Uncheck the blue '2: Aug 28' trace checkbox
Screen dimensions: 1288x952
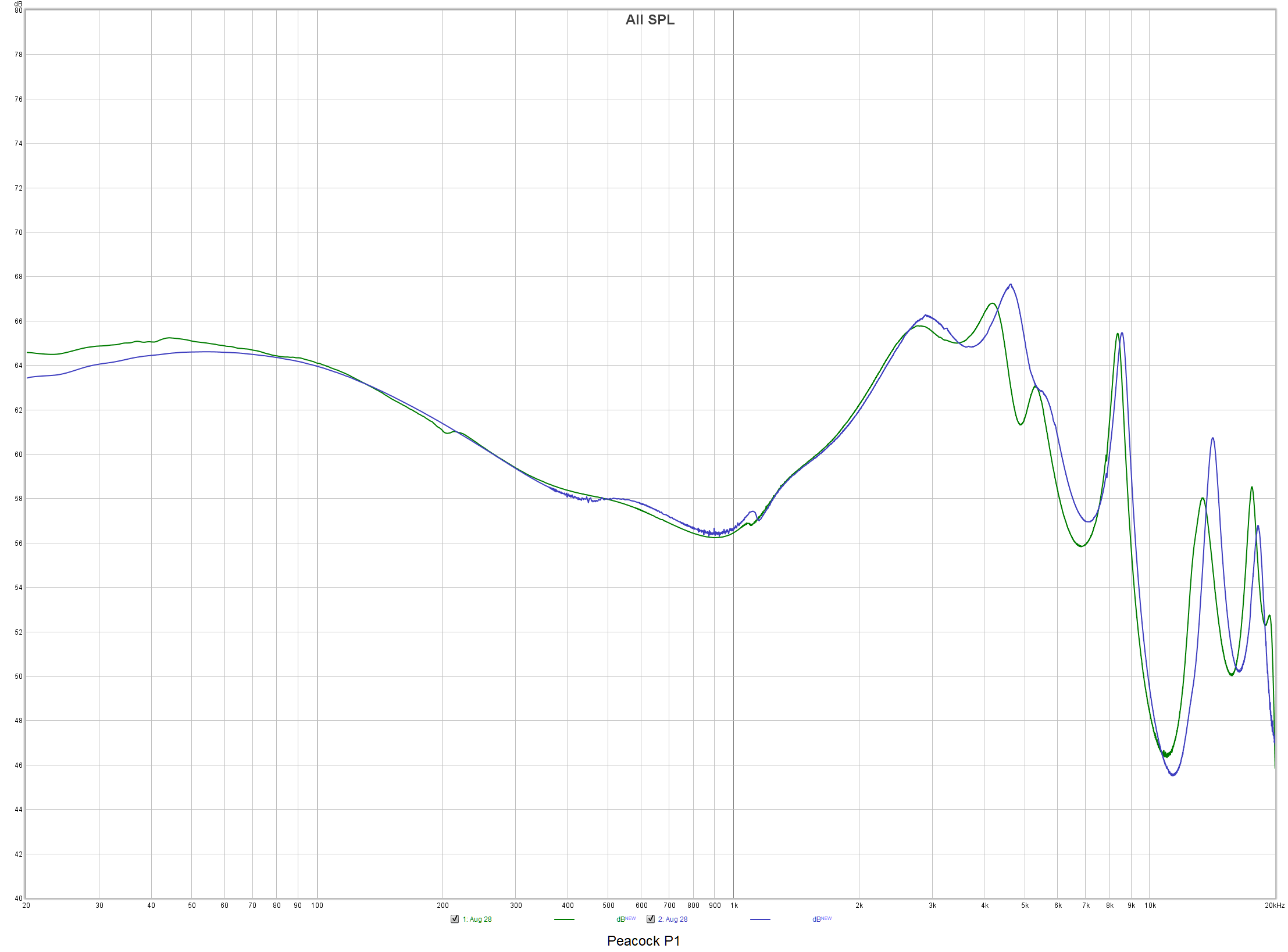(651, 919)
